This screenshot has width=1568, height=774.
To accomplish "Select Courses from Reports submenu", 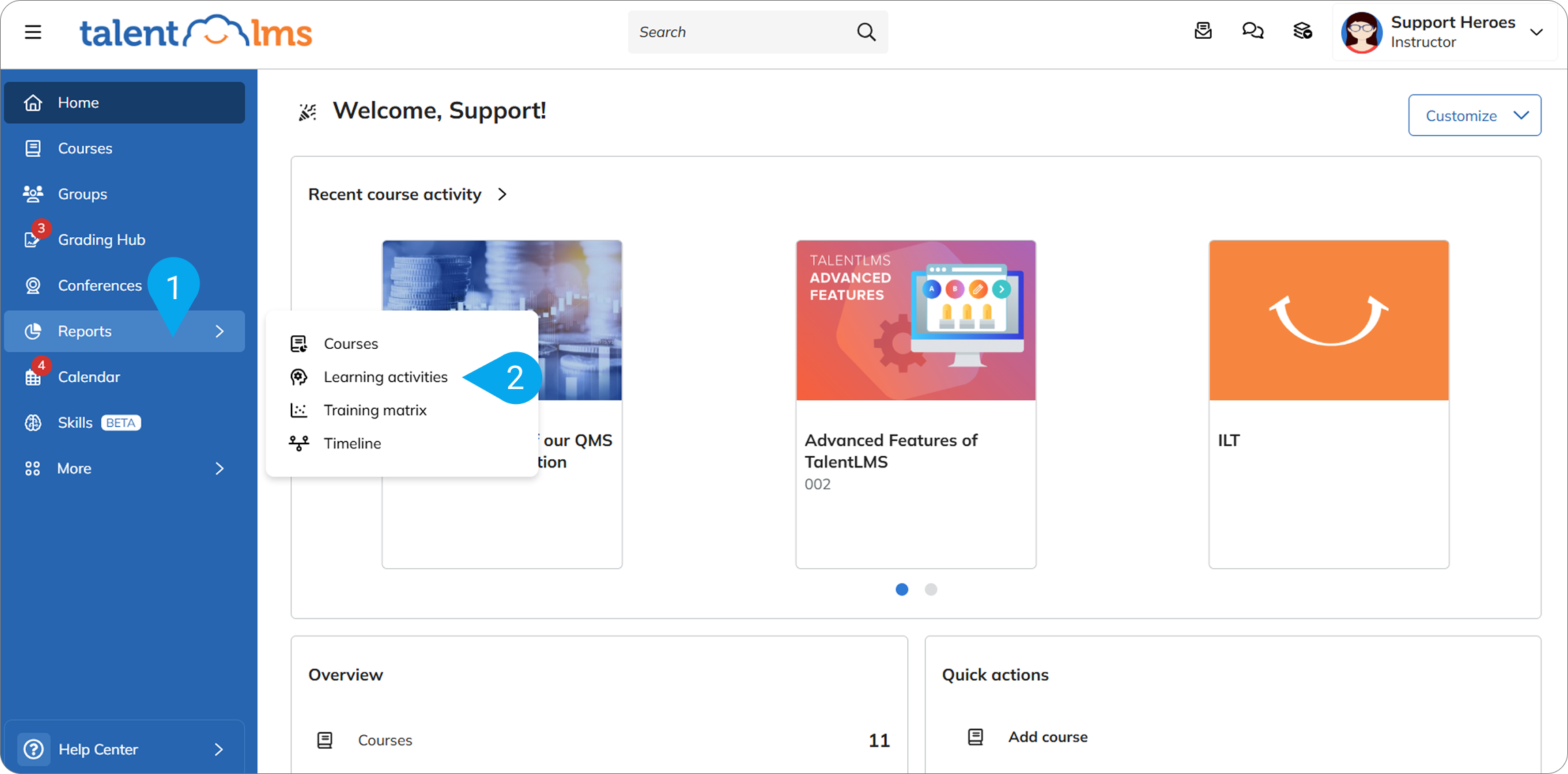I will point(351,343).
